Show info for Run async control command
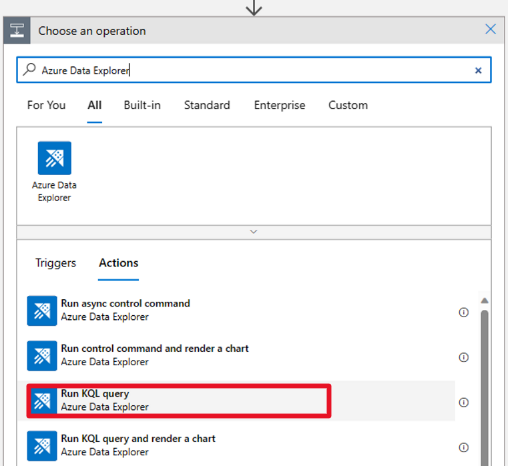508x466 pixels. [x=464, y=312]
